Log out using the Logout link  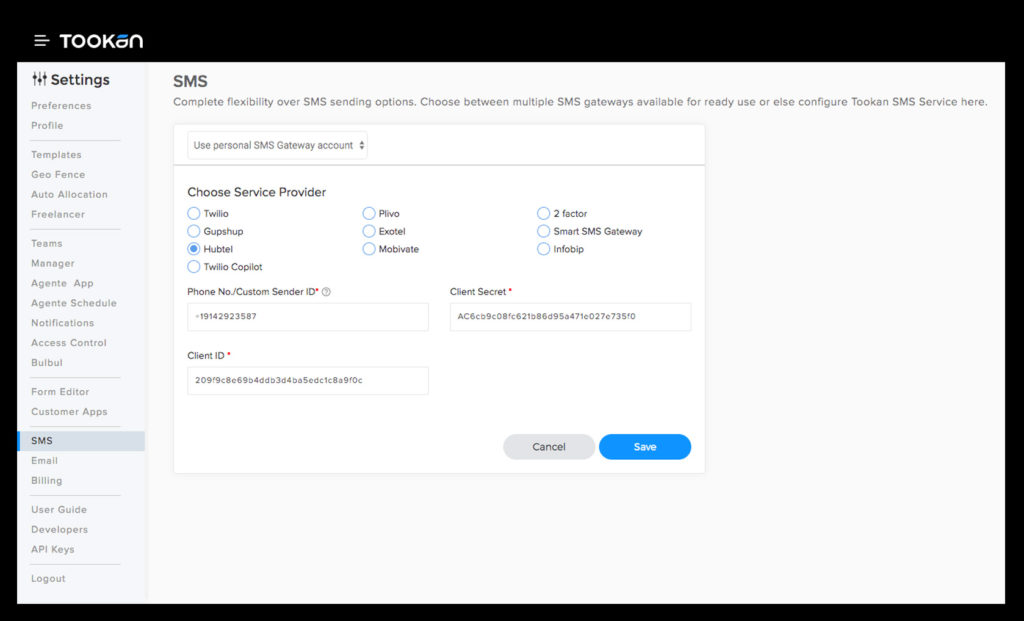tap(48, 579)
